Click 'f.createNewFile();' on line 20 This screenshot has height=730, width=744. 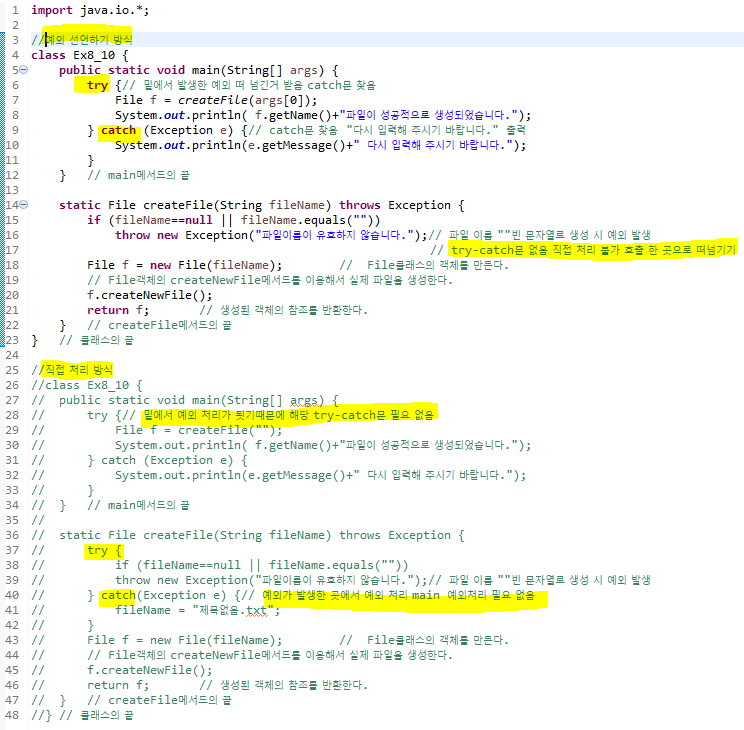(149, 295)
